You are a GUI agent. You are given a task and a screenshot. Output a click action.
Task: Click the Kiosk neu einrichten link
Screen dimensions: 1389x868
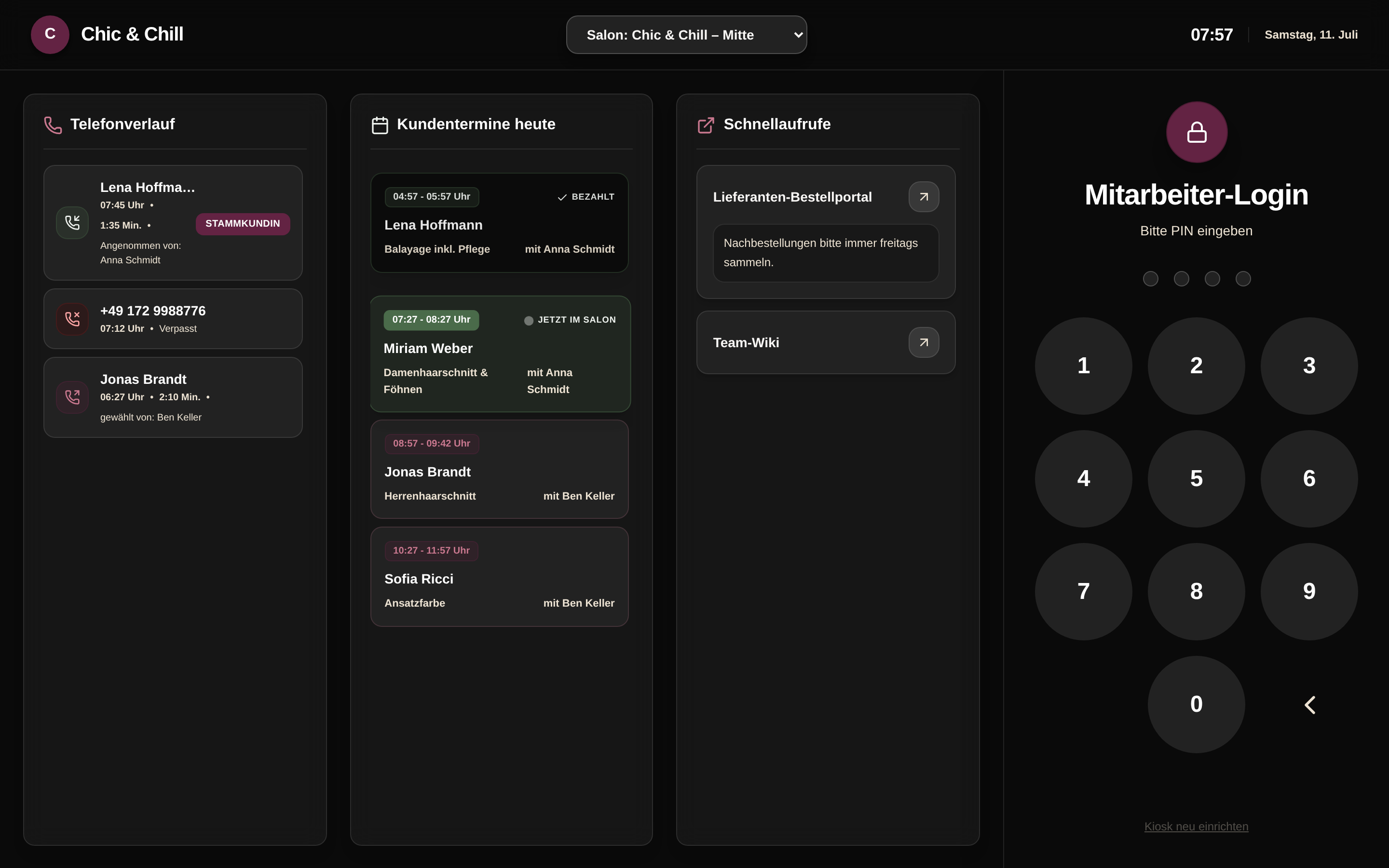click(1196, 826)
